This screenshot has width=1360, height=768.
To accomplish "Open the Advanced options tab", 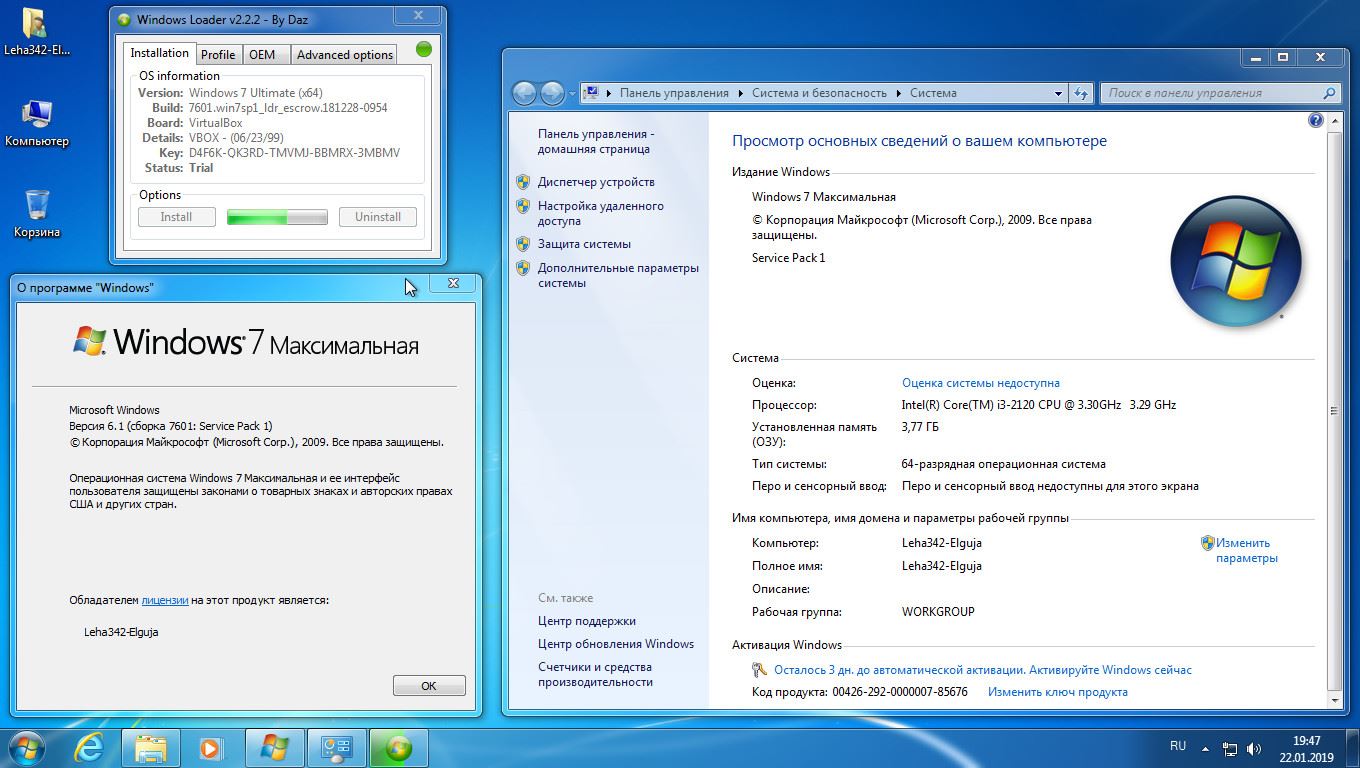I will coord(344,54).
